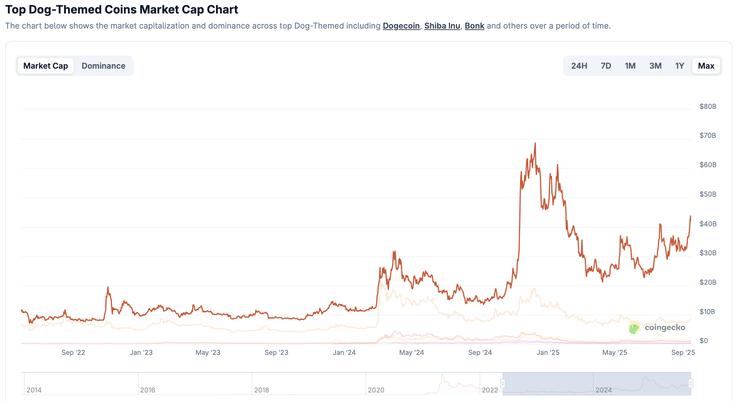
Task: Follow the Bonk link
Action: point(474,26)
